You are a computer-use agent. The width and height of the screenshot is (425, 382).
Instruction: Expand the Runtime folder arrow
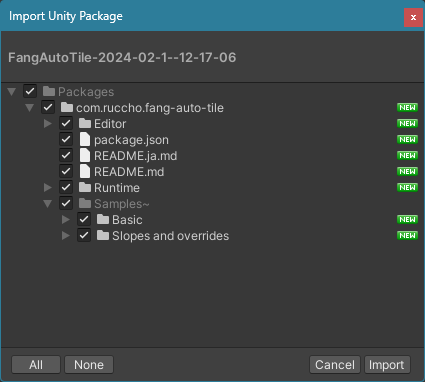coord(48,187)
